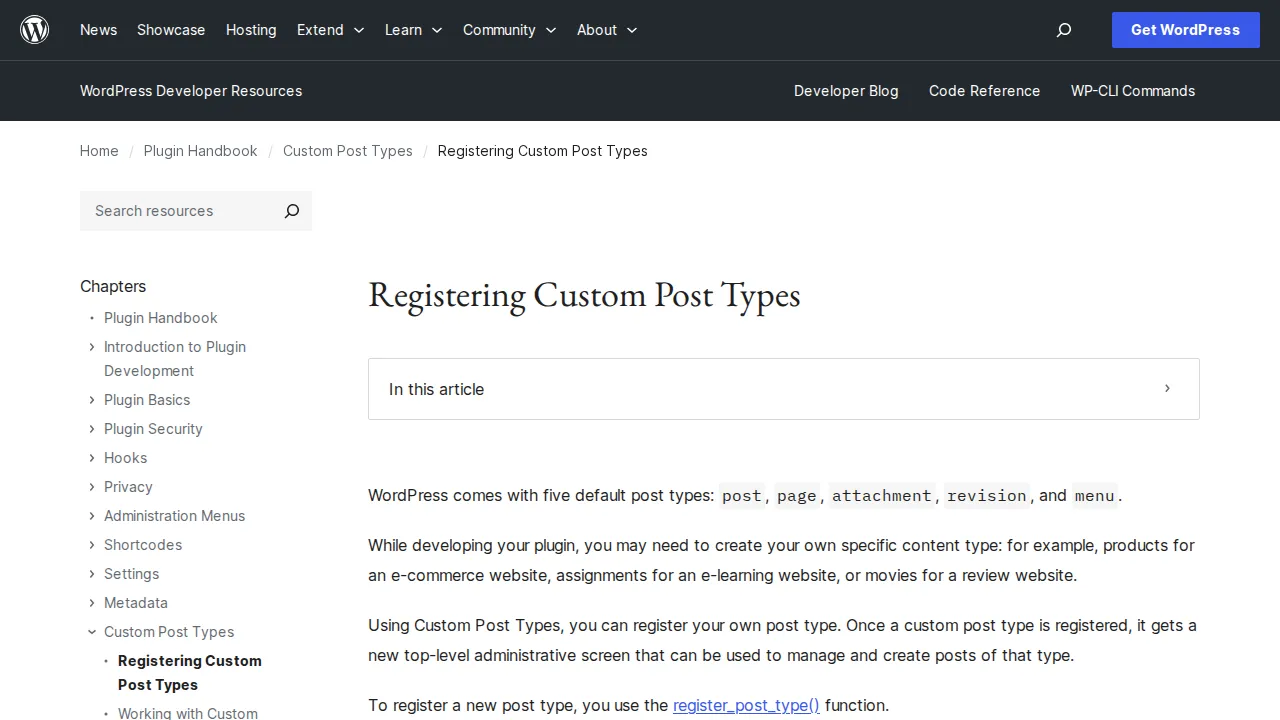Open the Learn dropdown menu
The image size is (1280, 720).
(413, 30)
